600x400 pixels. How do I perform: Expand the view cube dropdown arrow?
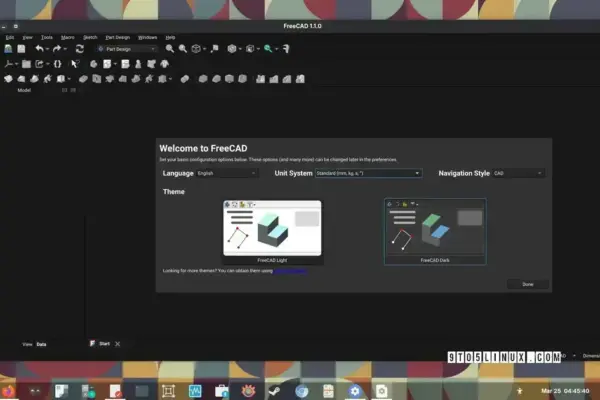[x=204, y=49]
